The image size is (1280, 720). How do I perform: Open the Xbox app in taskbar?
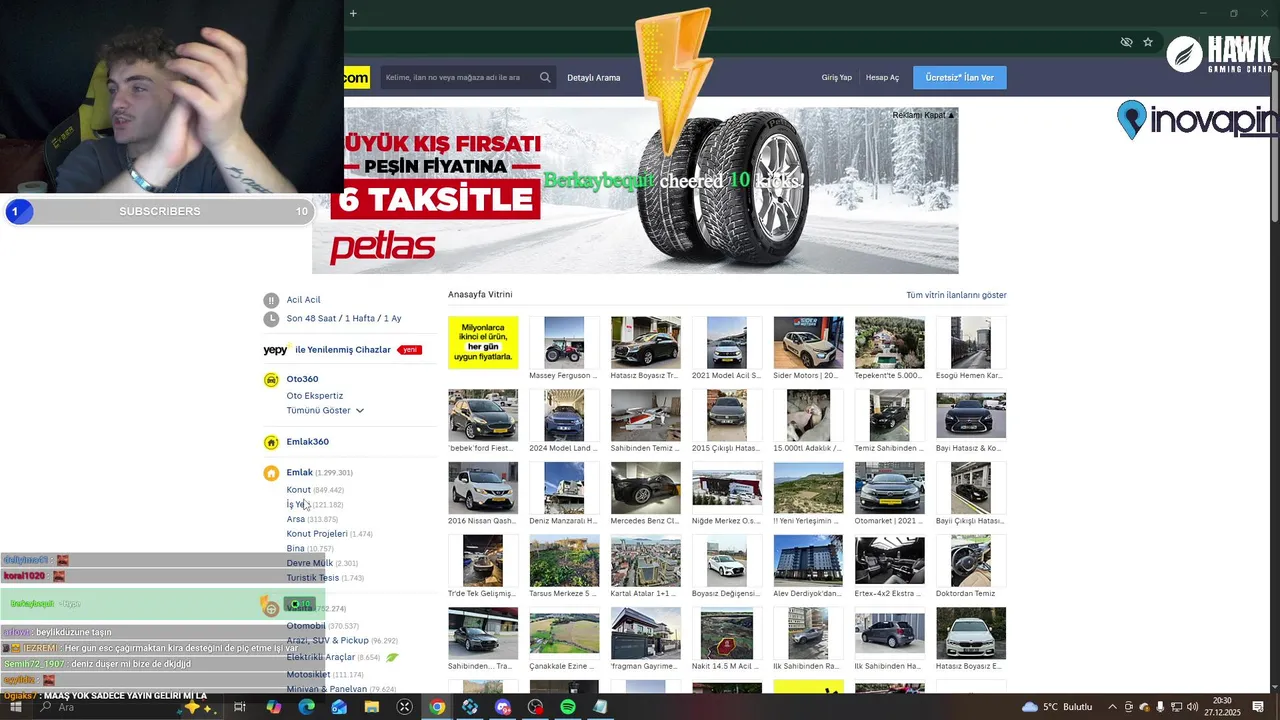(405, 707)
